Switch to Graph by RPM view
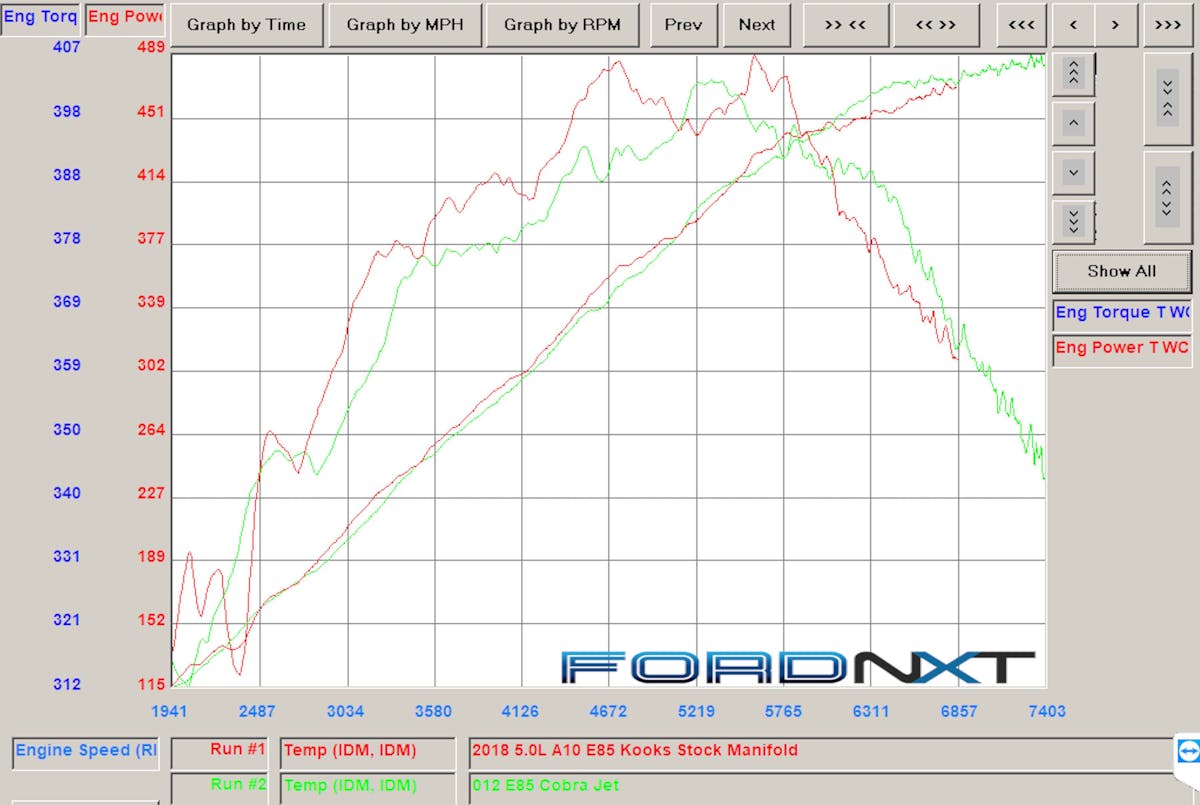Viewport: 1200px width, 805px height. (x=562, y=25)
